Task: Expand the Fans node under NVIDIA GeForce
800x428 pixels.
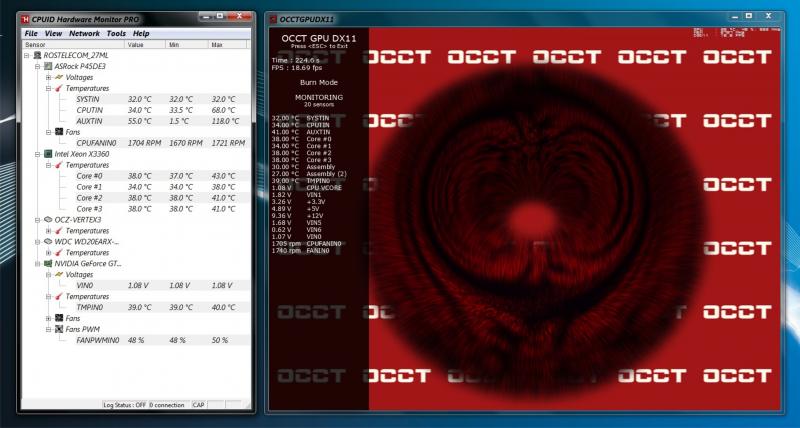Action: click(x=48, y=318)
